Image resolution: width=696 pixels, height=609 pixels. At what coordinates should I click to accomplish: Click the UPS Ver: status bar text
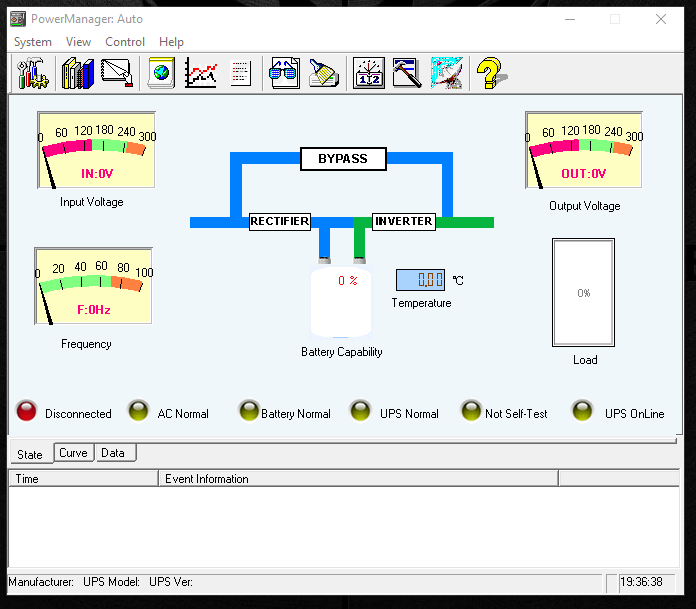(x=171, y=582)
